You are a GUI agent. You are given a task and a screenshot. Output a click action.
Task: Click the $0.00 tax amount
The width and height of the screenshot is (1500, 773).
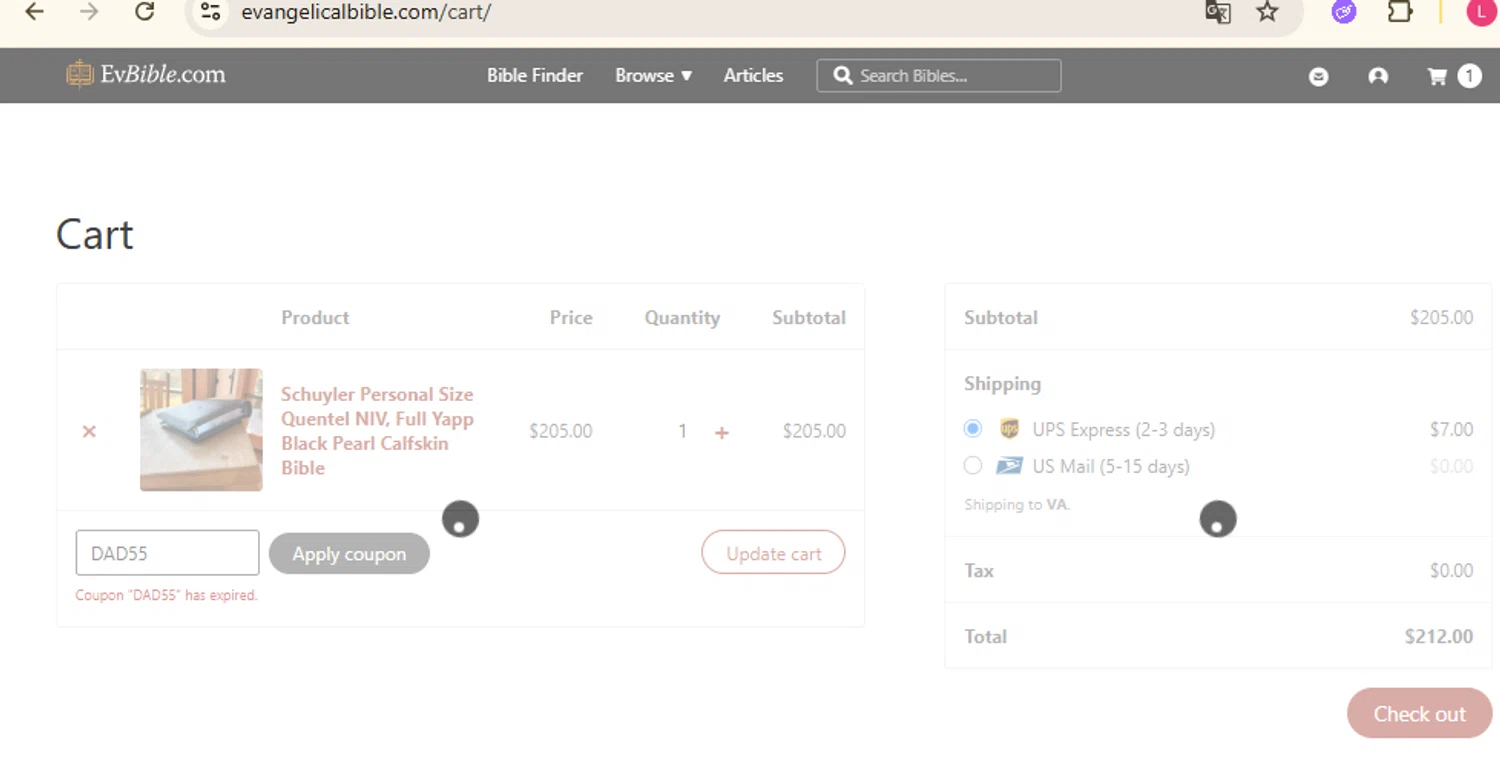pyautogui.click(x=1452, y=570)
